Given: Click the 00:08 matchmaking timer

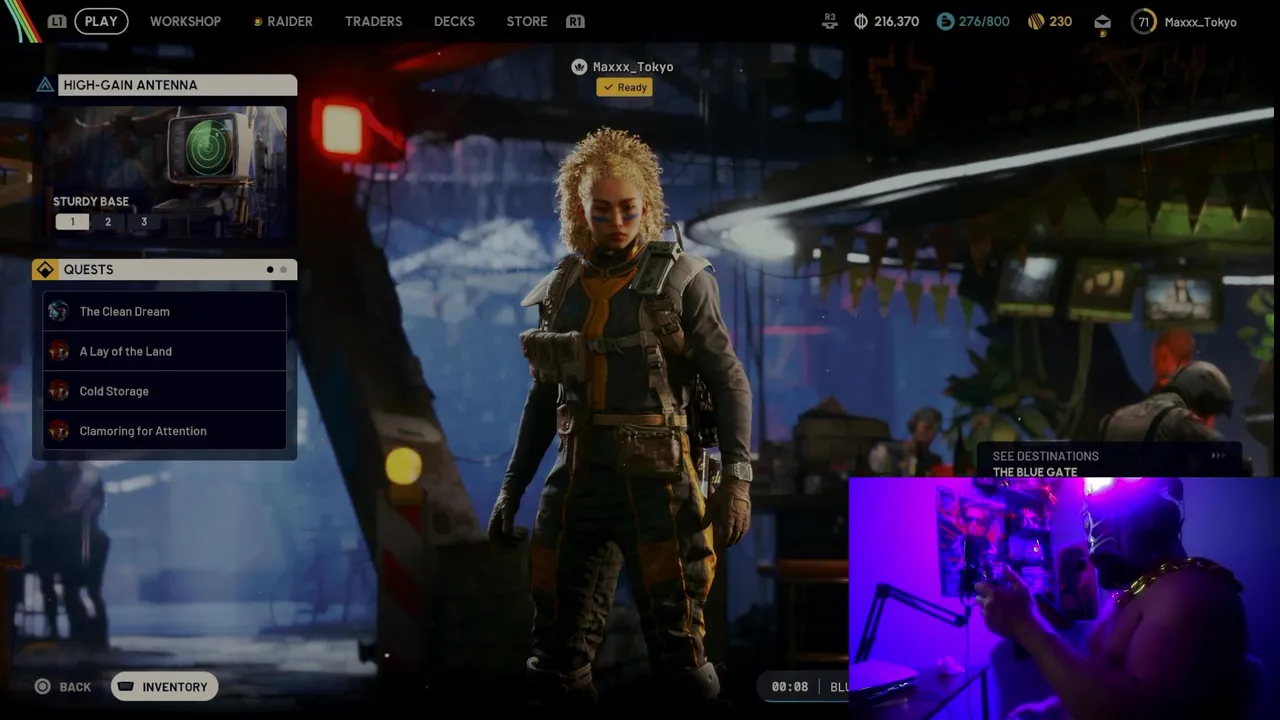Looking at the screenshot, I should coord(790,687).
